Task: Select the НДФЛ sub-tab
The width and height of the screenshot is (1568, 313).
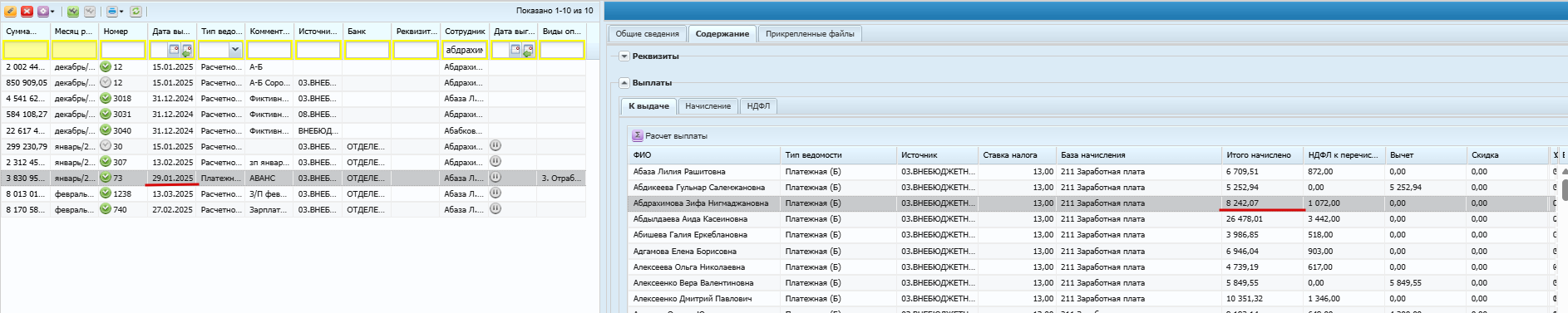Action: [758, 106]
